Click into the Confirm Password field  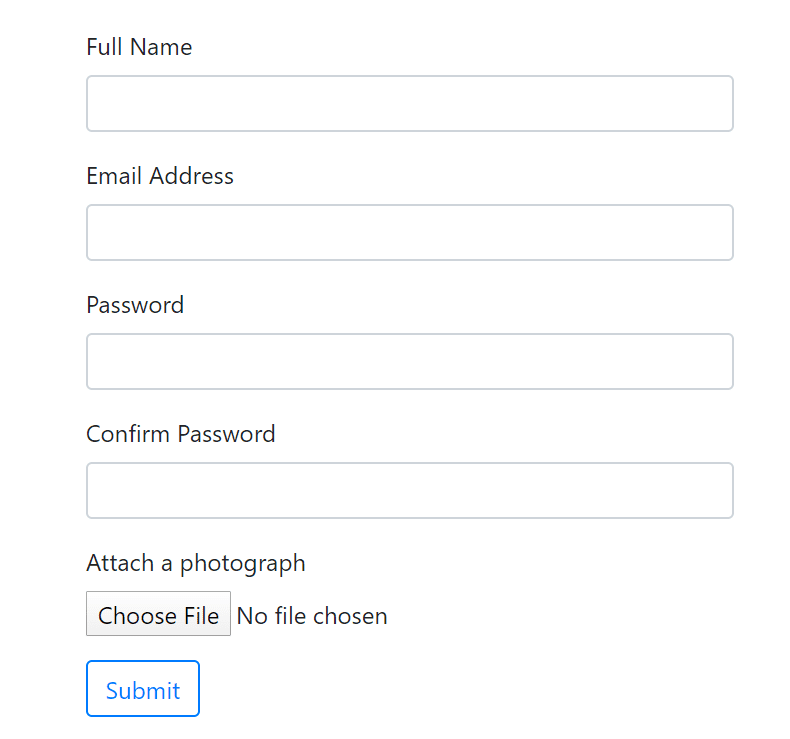click(x=409, y=490)
